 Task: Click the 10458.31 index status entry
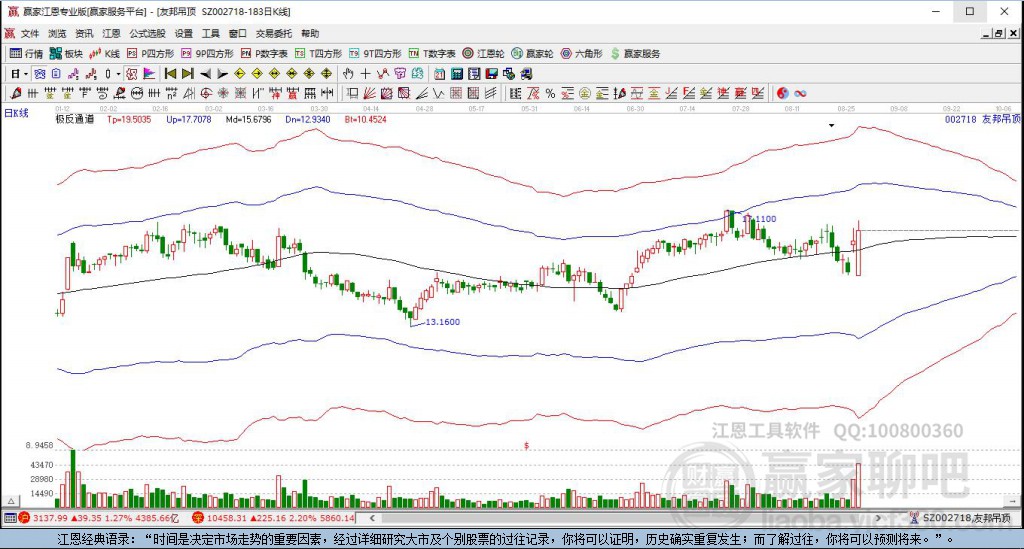pos(273,518)
